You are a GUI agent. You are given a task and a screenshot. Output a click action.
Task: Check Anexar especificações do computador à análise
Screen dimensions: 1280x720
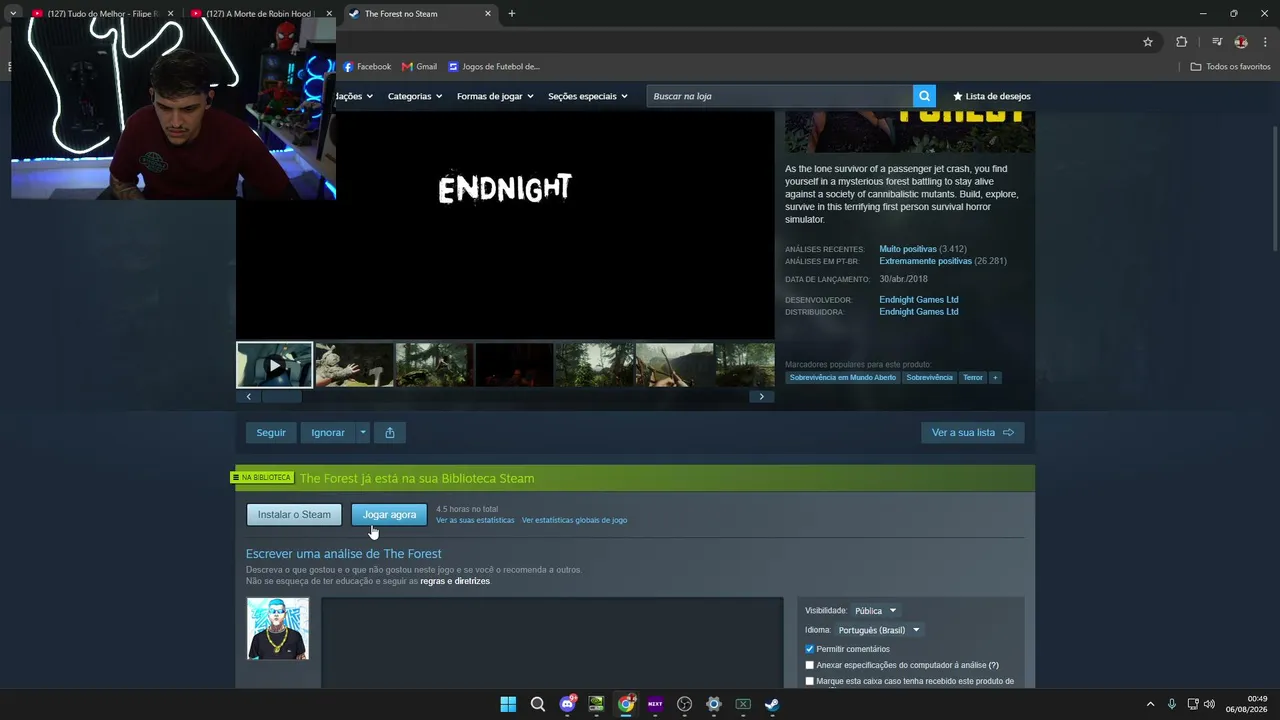810,665
